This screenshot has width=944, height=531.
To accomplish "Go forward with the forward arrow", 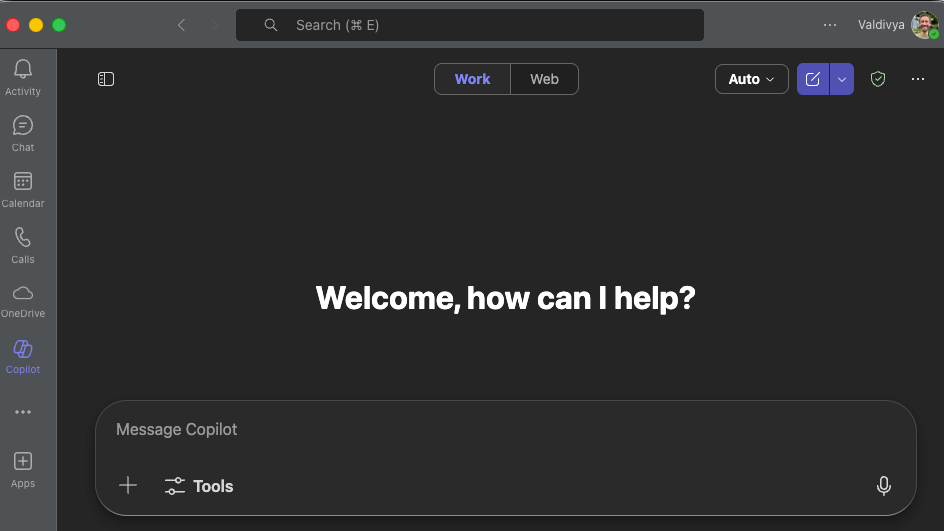I will pyautogui.click(x=214, y=25).
